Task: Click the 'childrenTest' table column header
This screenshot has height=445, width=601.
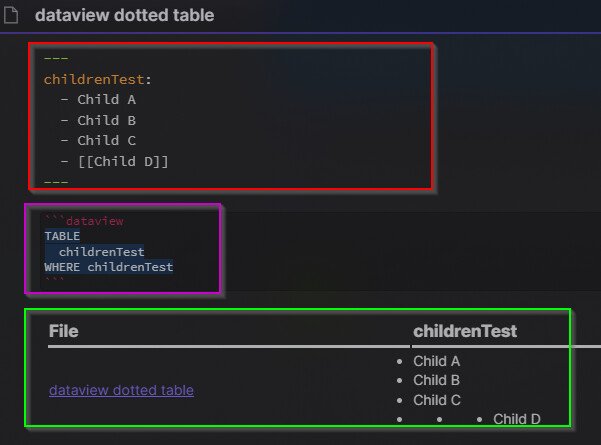Action: (465, 331)
